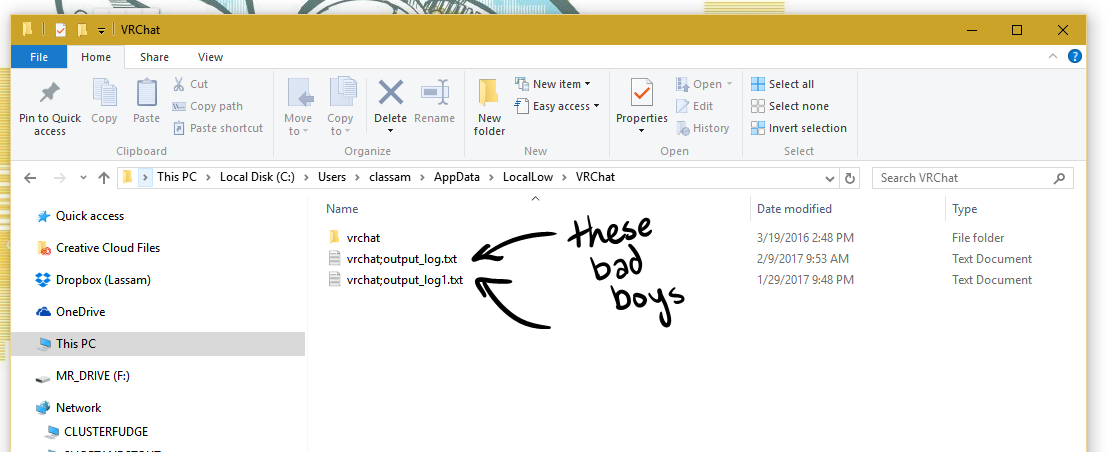Select This PC in navigation pane
This screenshot has width=1117, height=452.
[x=158, y=344]
